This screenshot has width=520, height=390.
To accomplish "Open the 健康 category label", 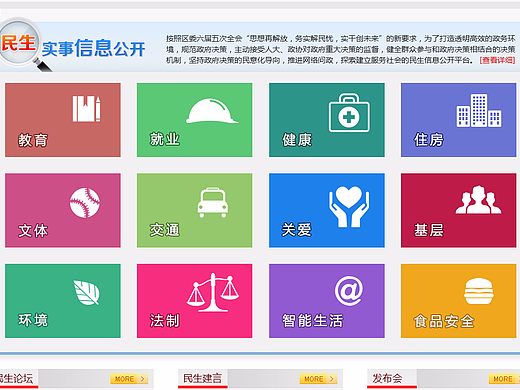I will point(297,140).
